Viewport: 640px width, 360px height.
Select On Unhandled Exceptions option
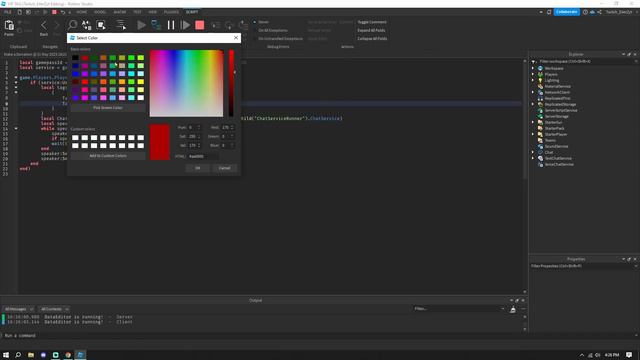pyautogui.click(x=278, y=38)
